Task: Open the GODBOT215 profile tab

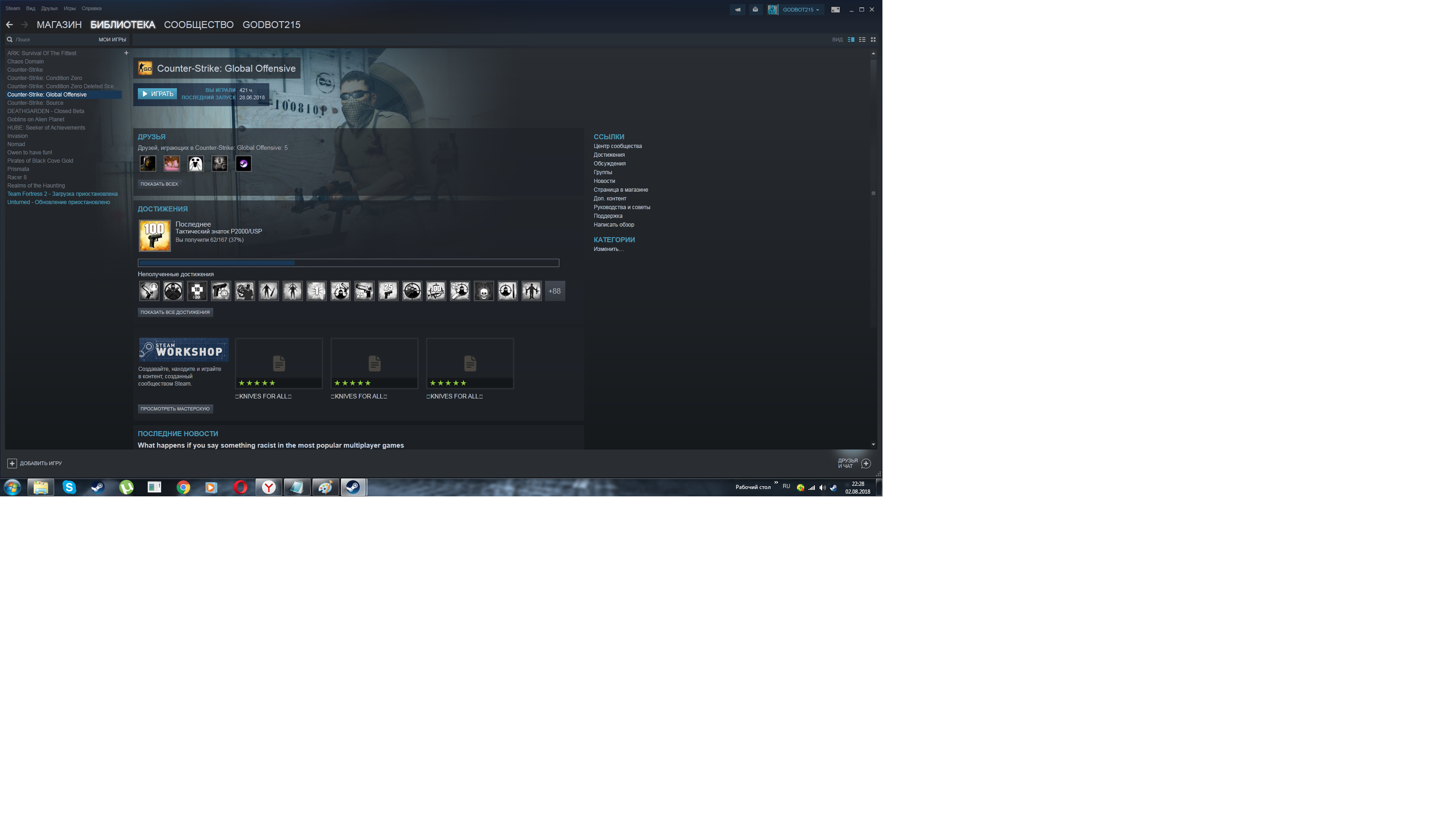Action: coord(271,25)
